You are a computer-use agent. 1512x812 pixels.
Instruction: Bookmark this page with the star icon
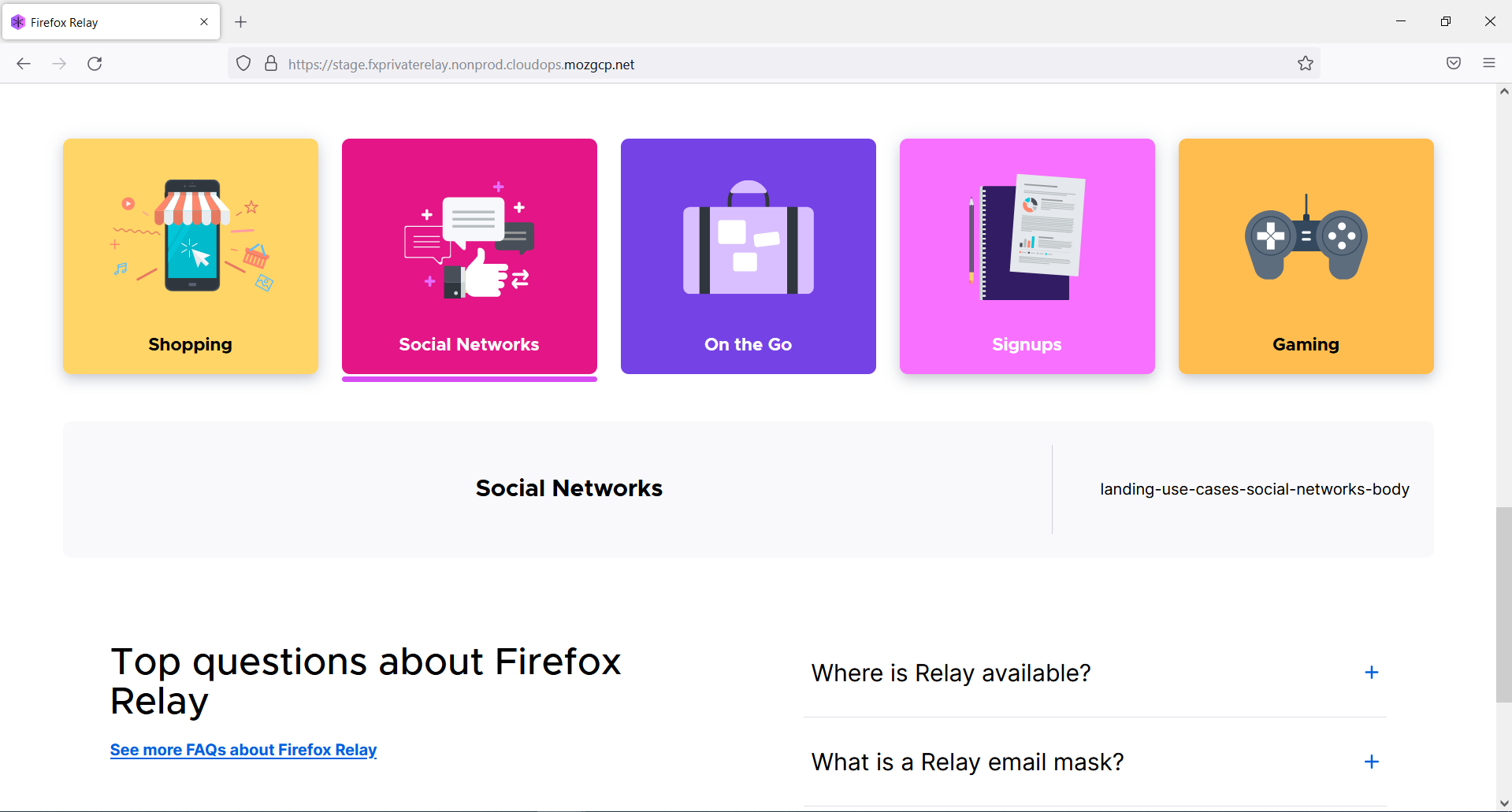coord(1305,63)
